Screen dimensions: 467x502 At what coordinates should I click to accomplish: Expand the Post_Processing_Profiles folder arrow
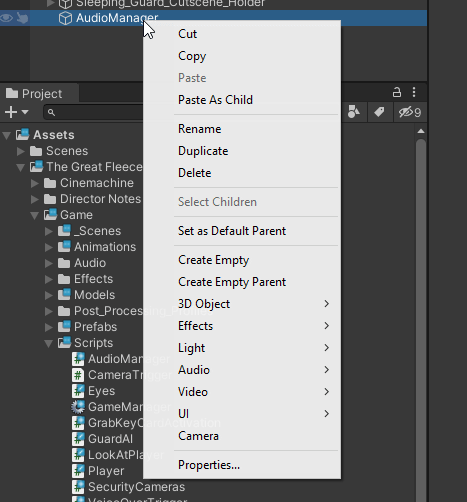(49, 311)
